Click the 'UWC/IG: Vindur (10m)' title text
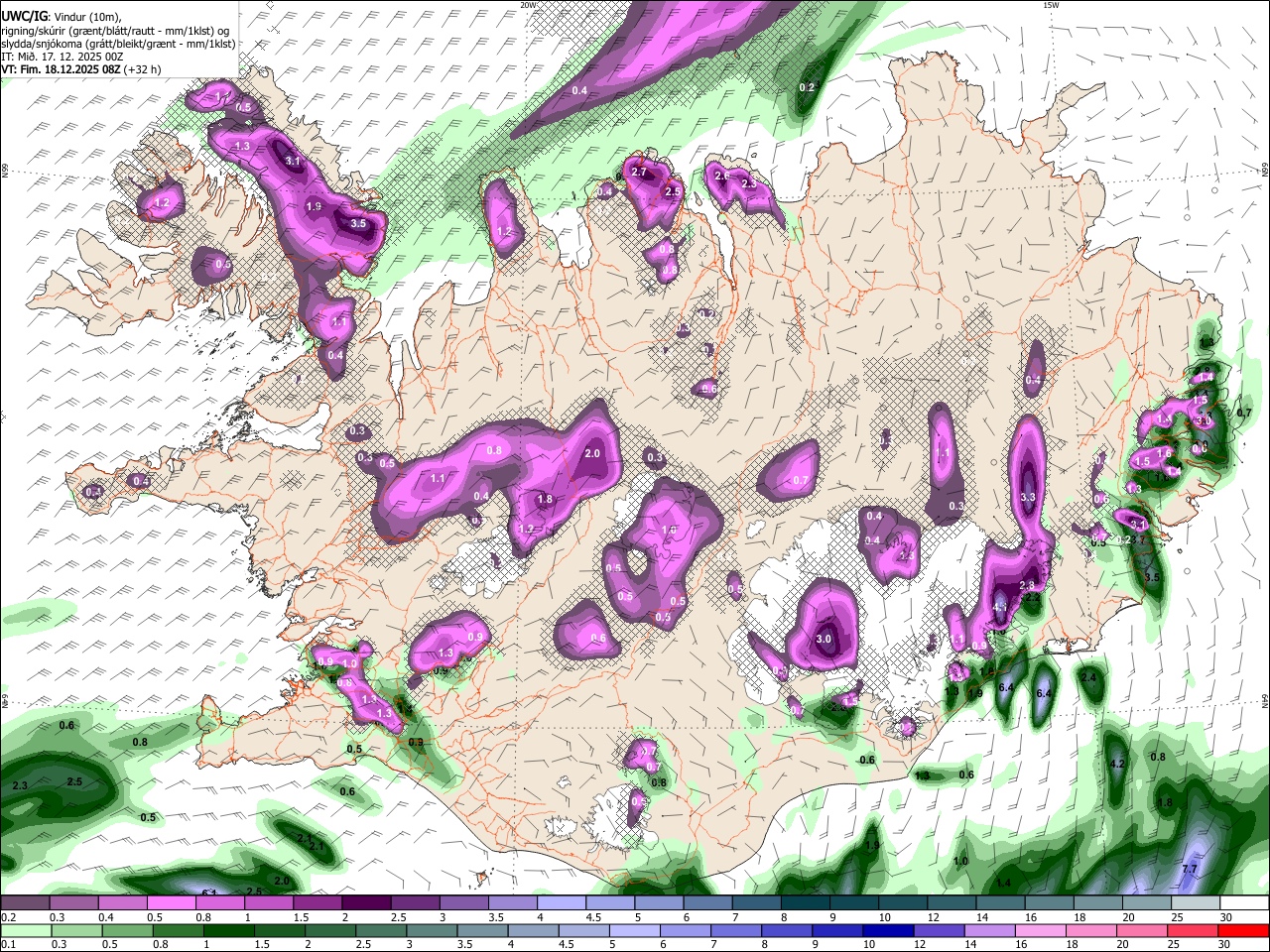The width and height of the screenshot is (1270, 952). (62, 16)
